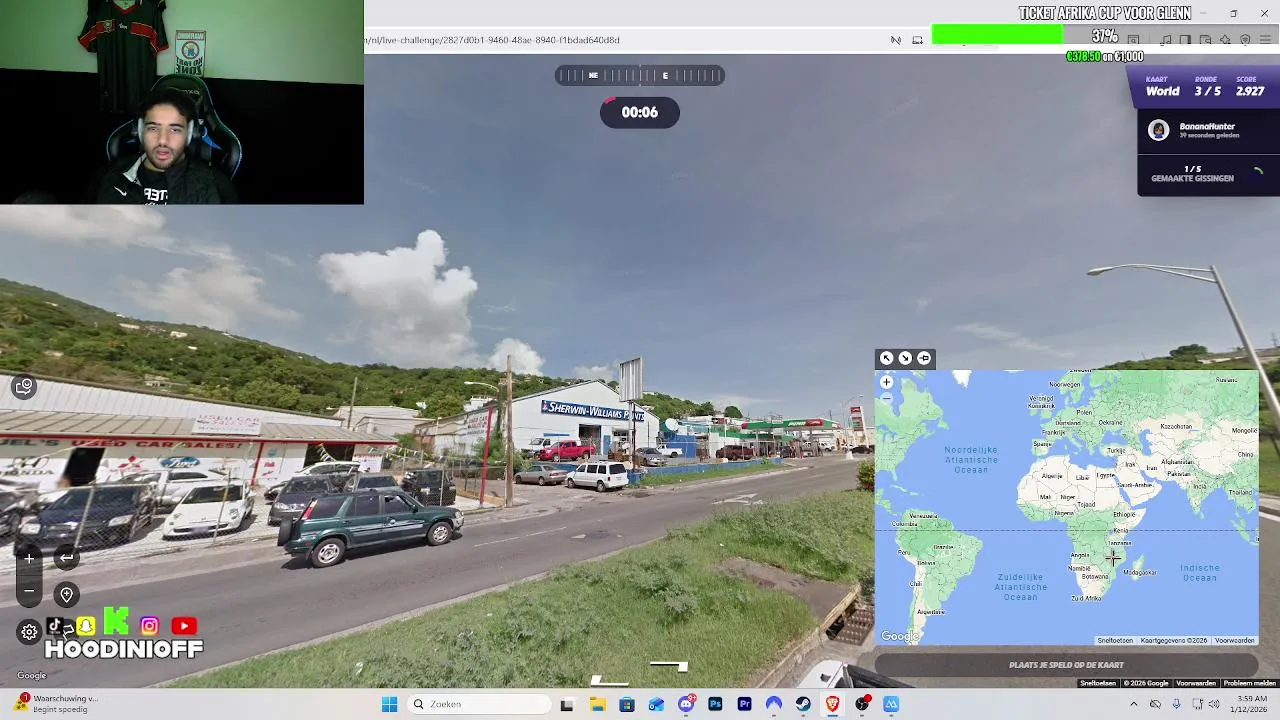Click the taskbar 'Zoeken' search box
1280x720 pixels.
[x=480, y=704]
